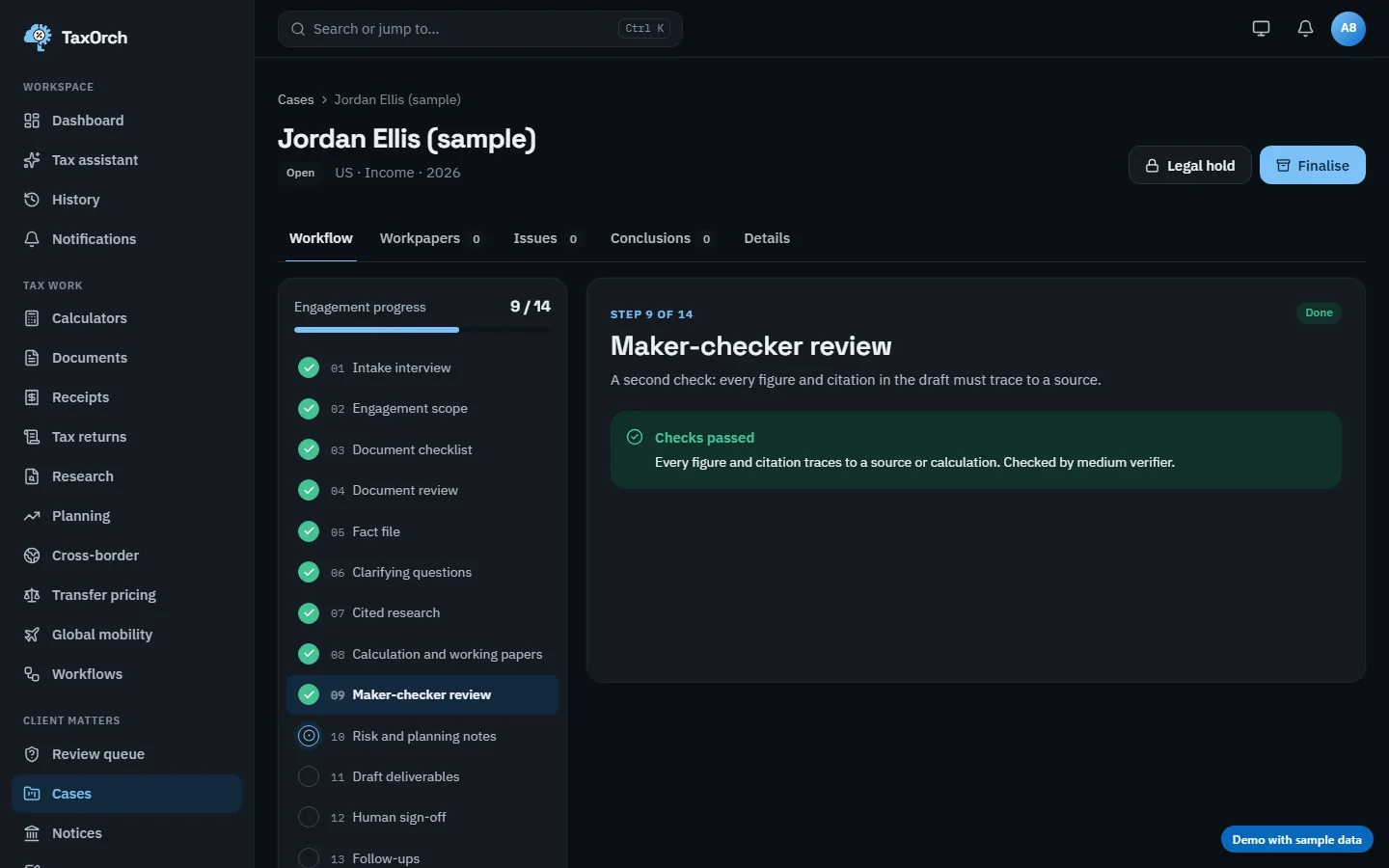Click the Finalise button

[1313, 165]
